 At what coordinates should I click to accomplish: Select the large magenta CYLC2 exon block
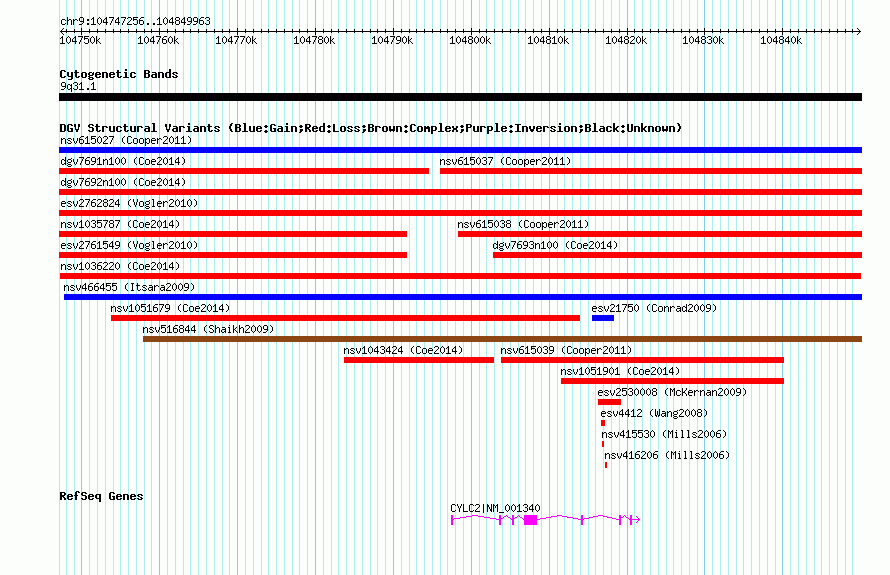531,520
